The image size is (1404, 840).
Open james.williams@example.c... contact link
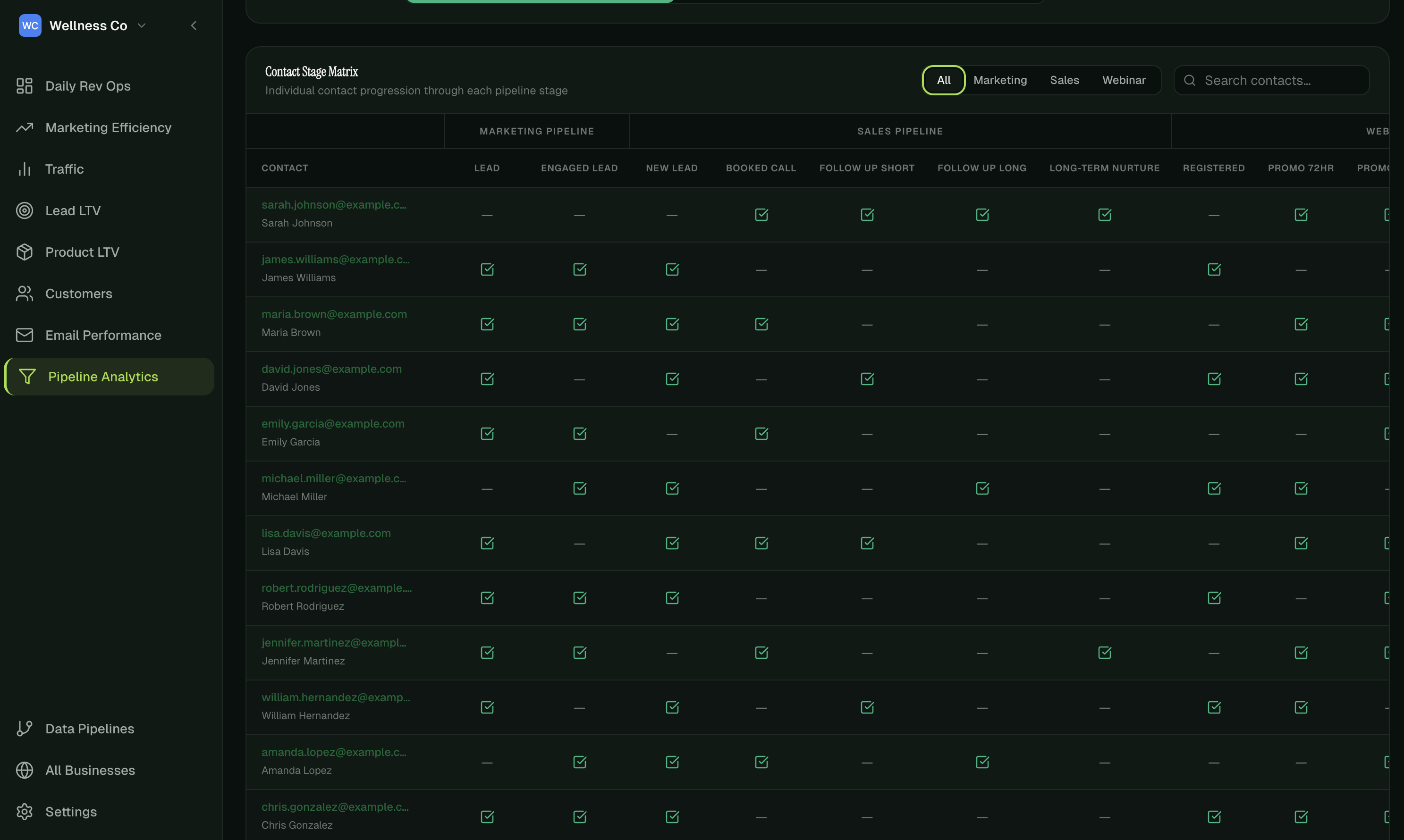point(336,260)
